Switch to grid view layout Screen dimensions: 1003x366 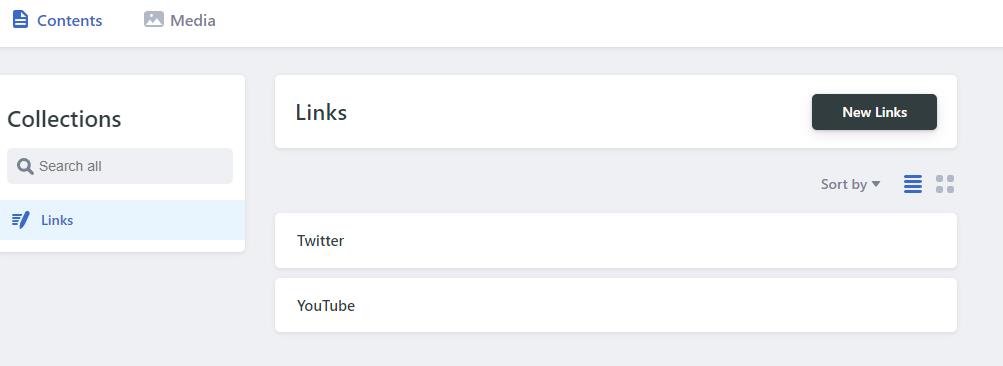coord(945,184)
